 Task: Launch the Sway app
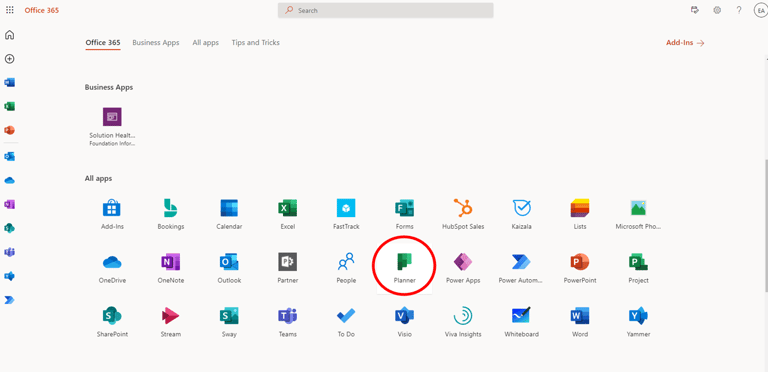[x=229, y=321]
